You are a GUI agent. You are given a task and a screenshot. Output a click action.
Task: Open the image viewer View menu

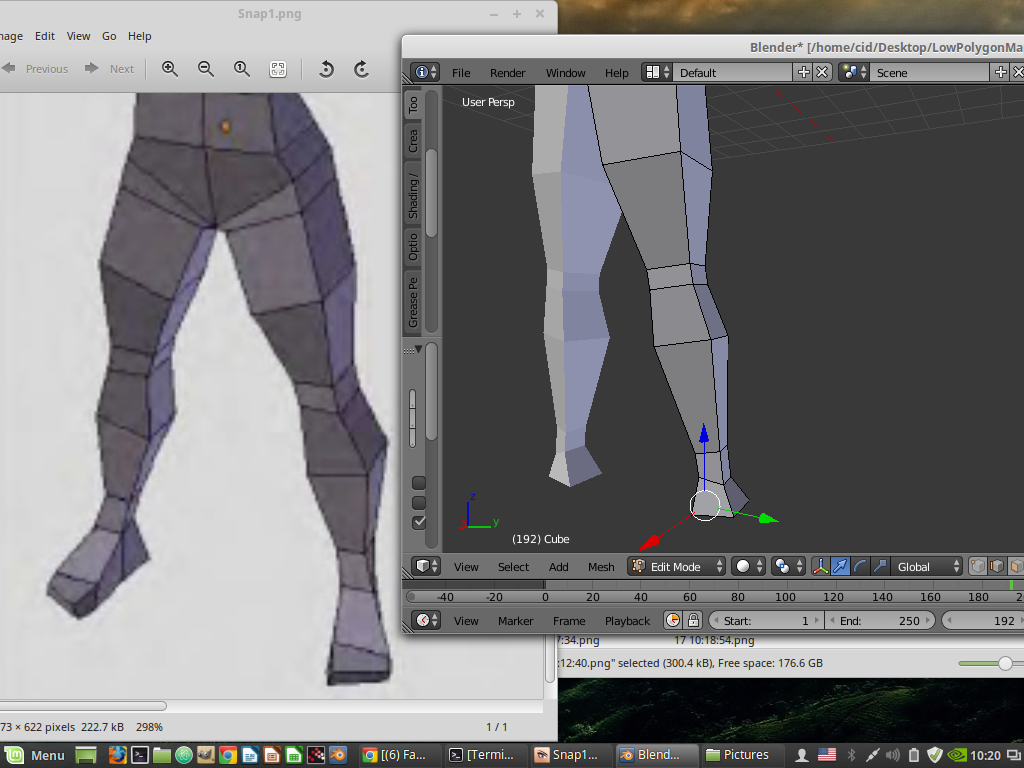pyautogui.click(x=78, y=36)
